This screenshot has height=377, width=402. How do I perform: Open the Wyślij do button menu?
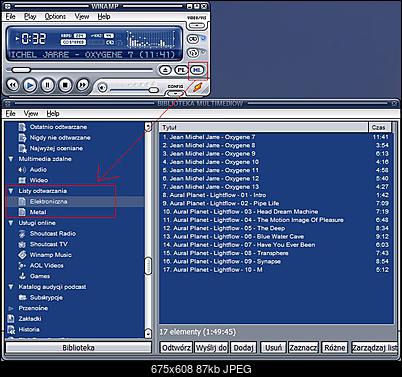coord(211,348)
